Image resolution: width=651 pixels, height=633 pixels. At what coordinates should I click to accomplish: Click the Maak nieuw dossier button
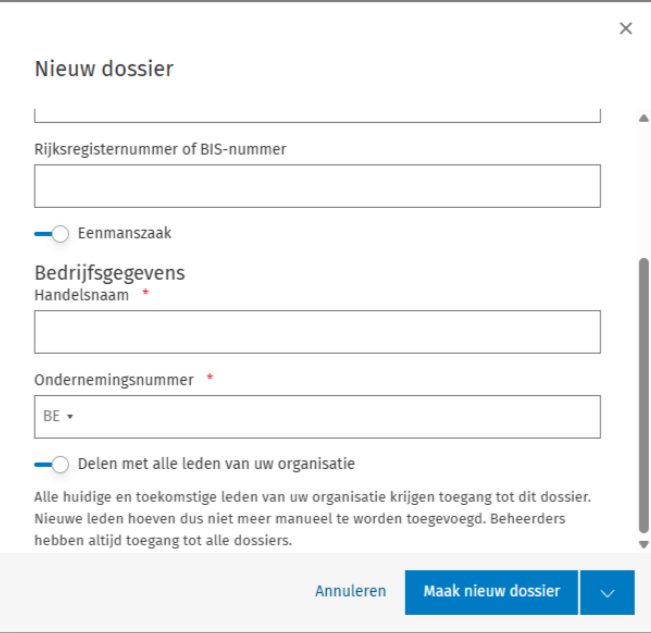[x=491, y=592]
